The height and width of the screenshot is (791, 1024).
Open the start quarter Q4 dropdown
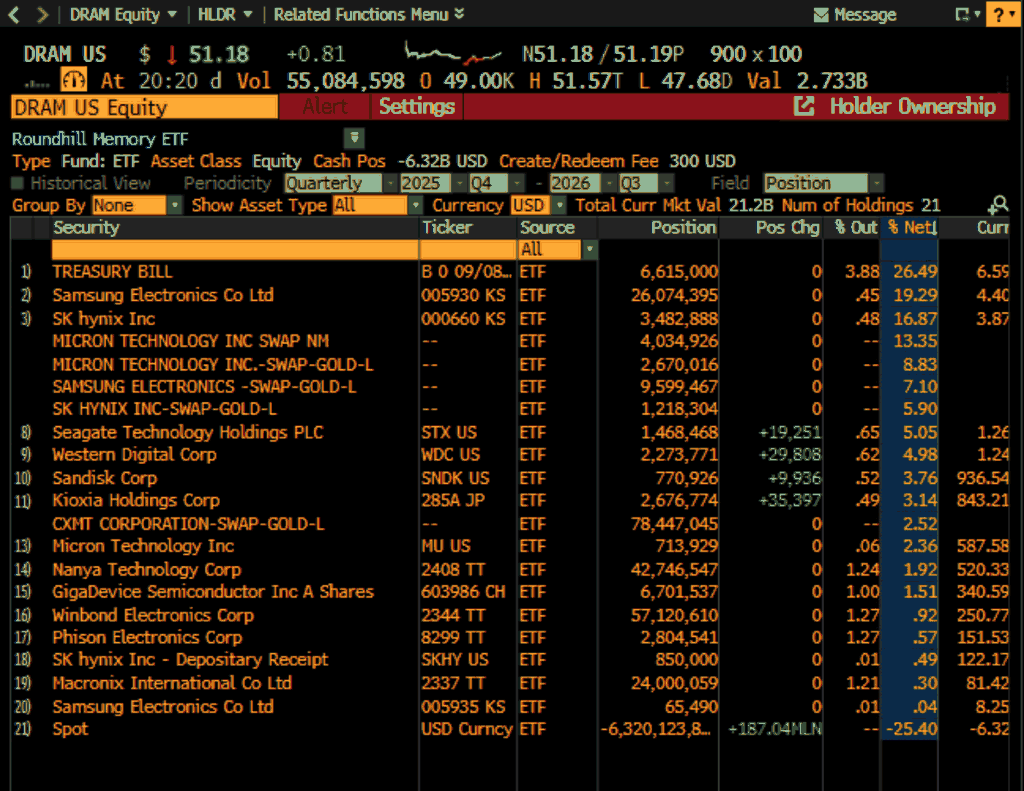(496, 183)
